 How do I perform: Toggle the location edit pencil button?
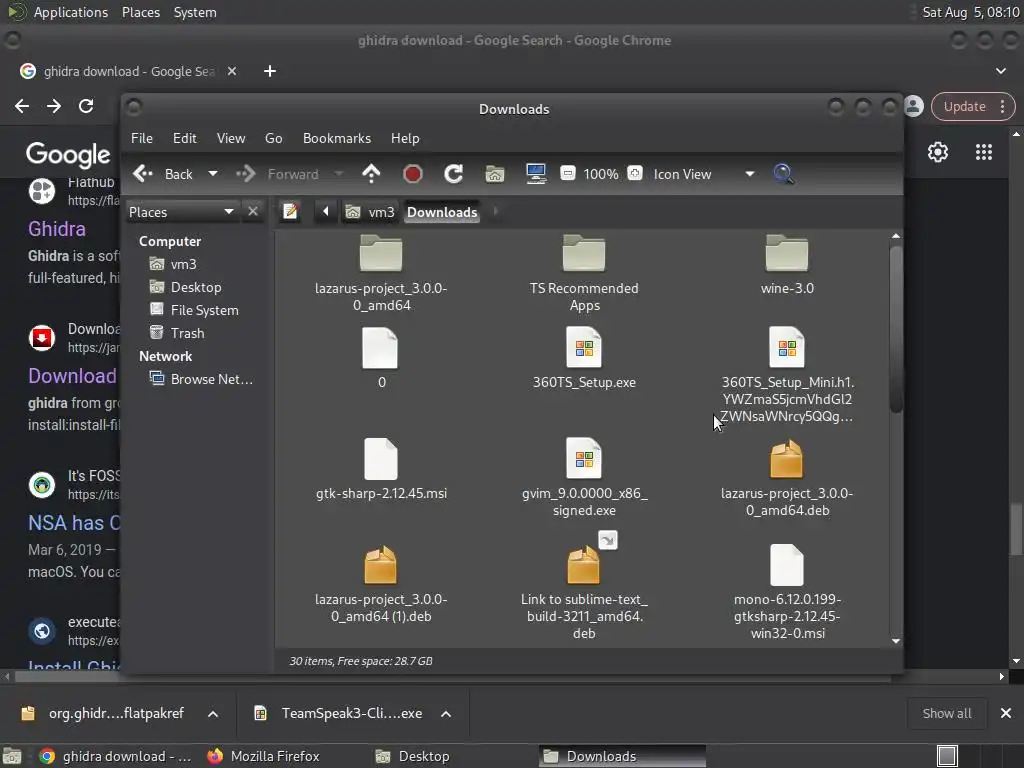pos(291,212)
